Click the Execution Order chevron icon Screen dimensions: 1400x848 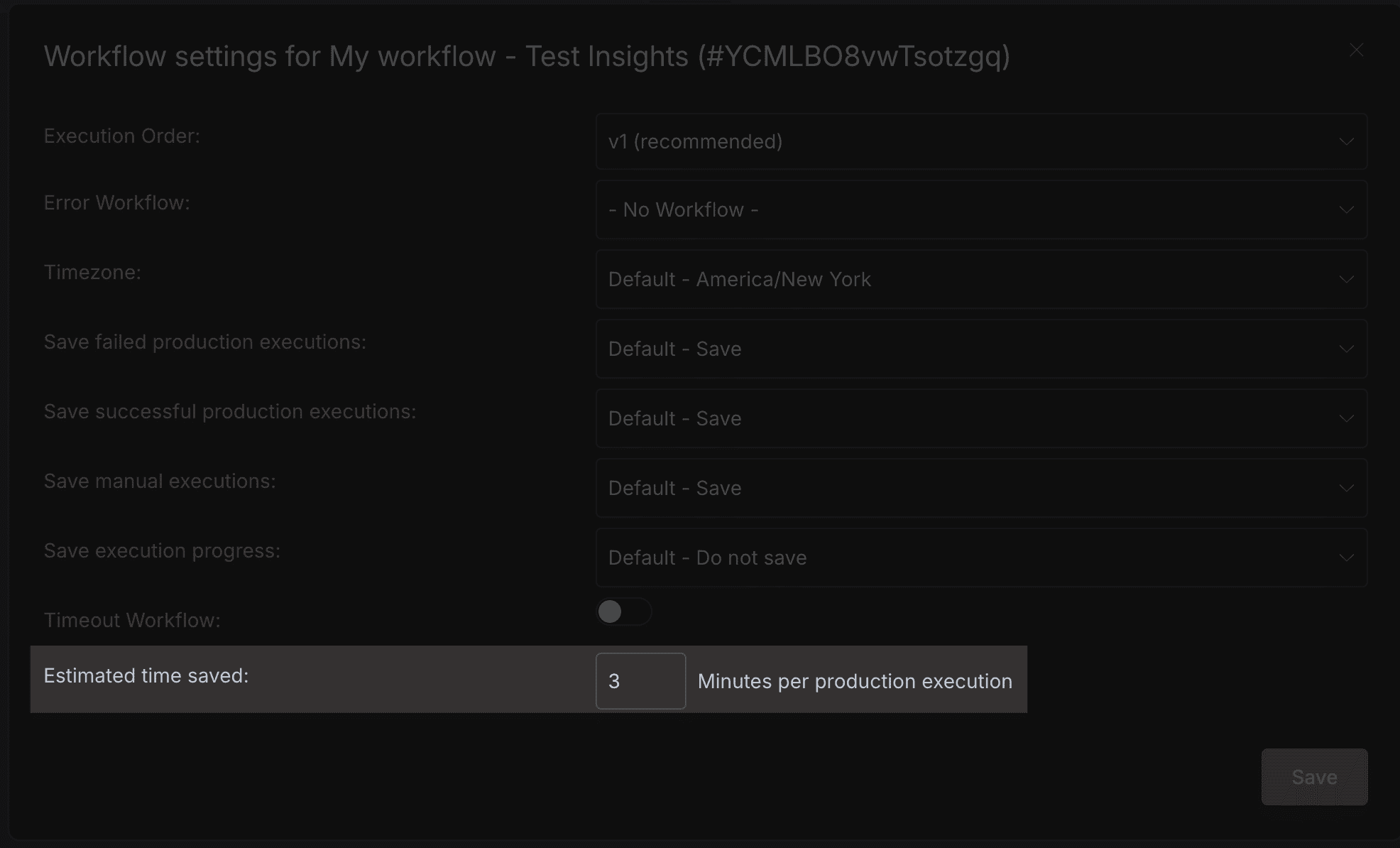click(1347, 141)
